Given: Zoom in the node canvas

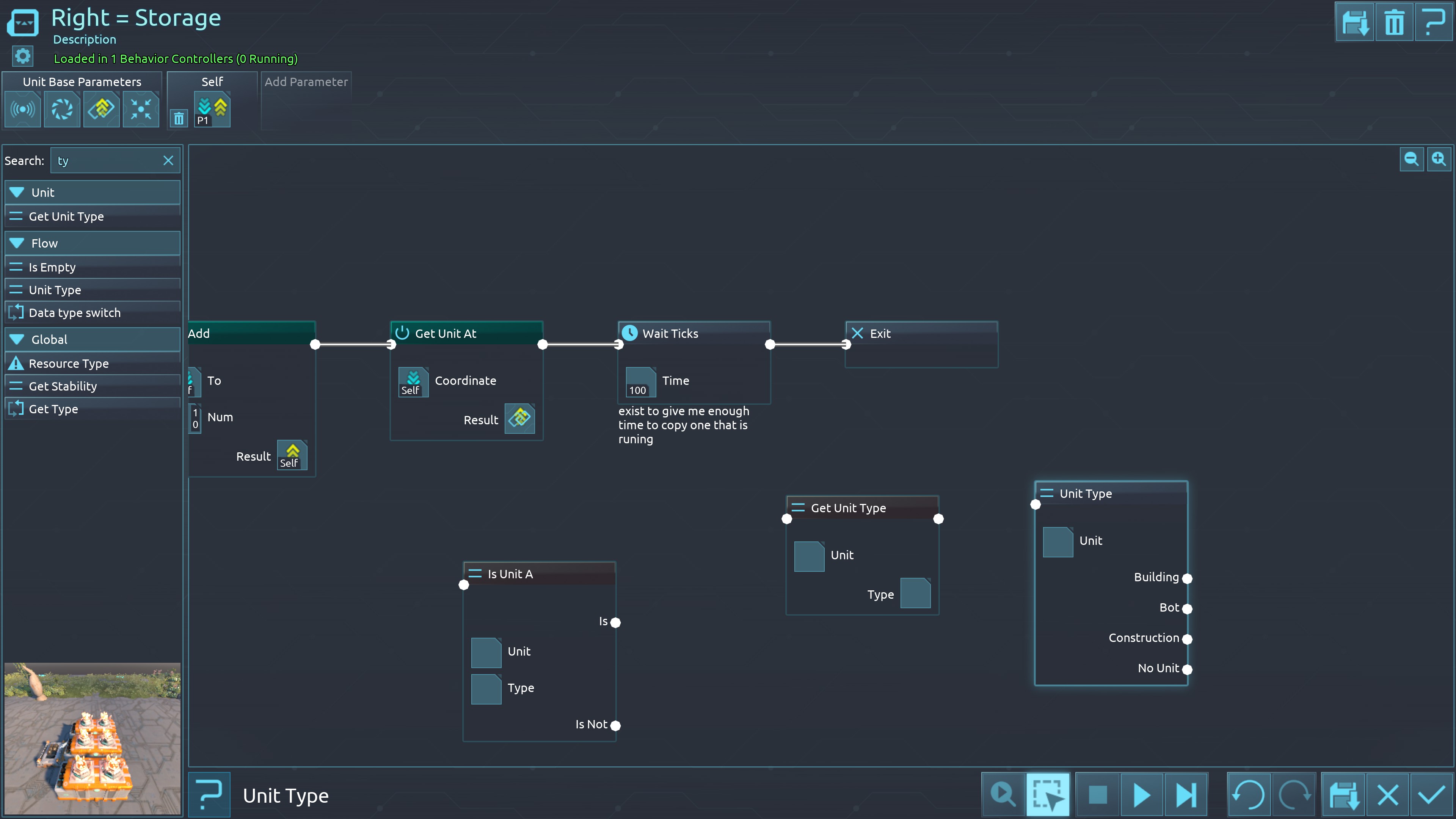Looking at the screenshot, I should [1439, 159].
